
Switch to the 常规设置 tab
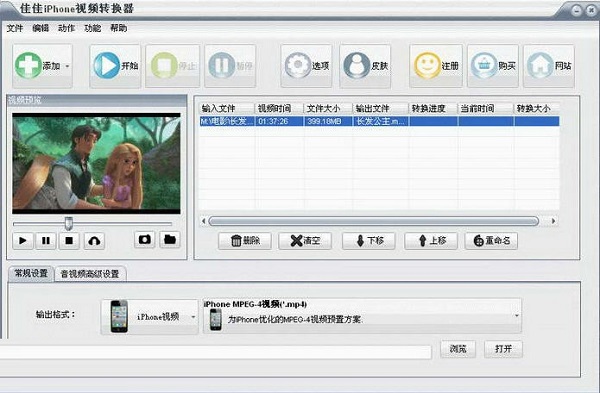click(31, 274)
